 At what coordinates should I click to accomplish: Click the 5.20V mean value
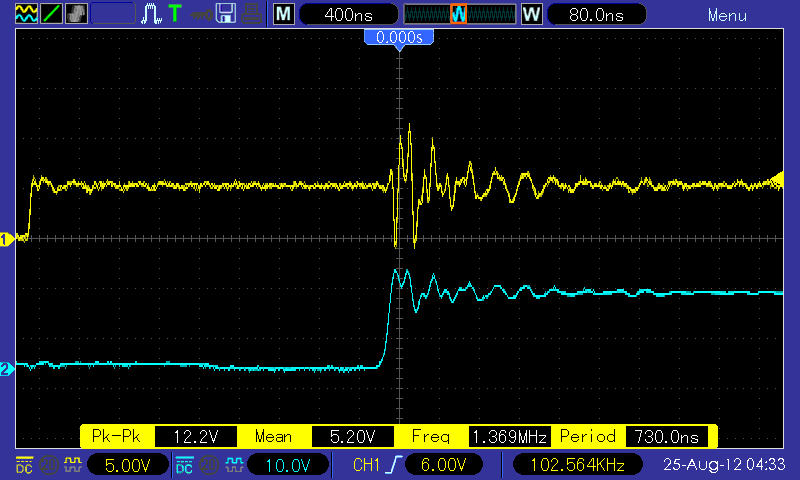(353, 437)
